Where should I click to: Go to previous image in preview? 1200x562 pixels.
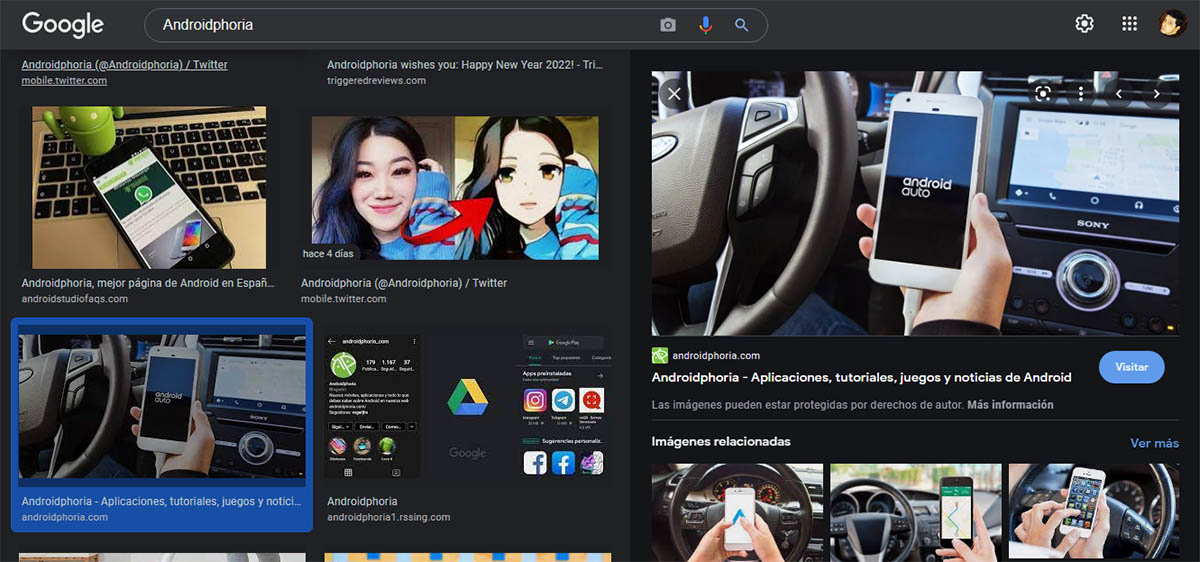tap(1119, 94)
